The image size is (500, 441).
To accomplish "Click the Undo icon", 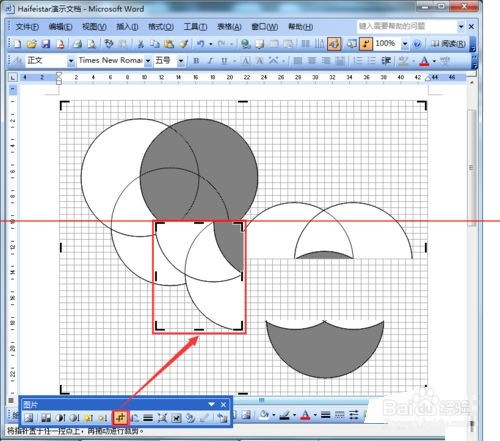I will (x=201, y=44).
